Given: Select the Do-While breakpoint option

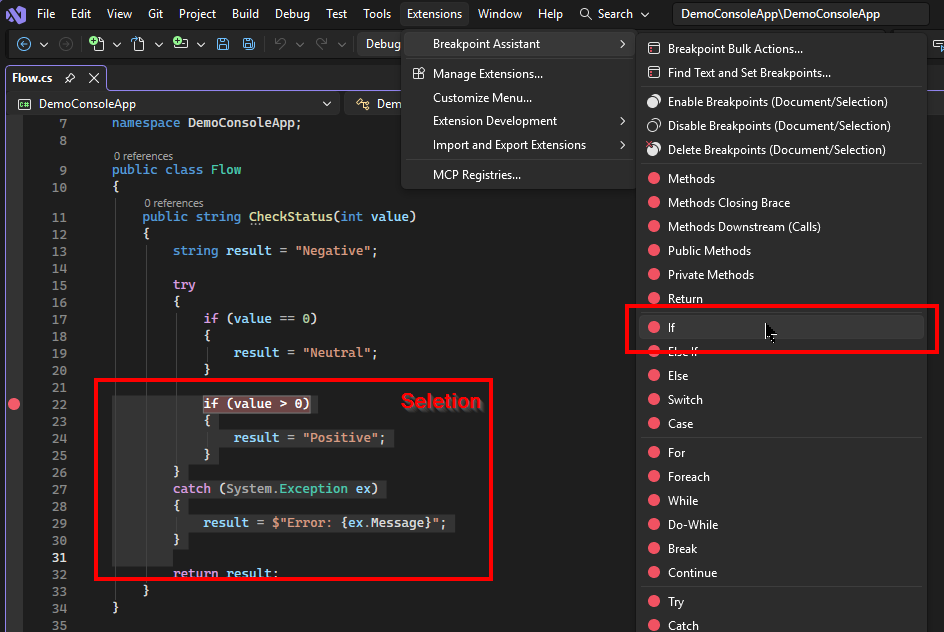Looking at the screenshot, I should 781,525.
